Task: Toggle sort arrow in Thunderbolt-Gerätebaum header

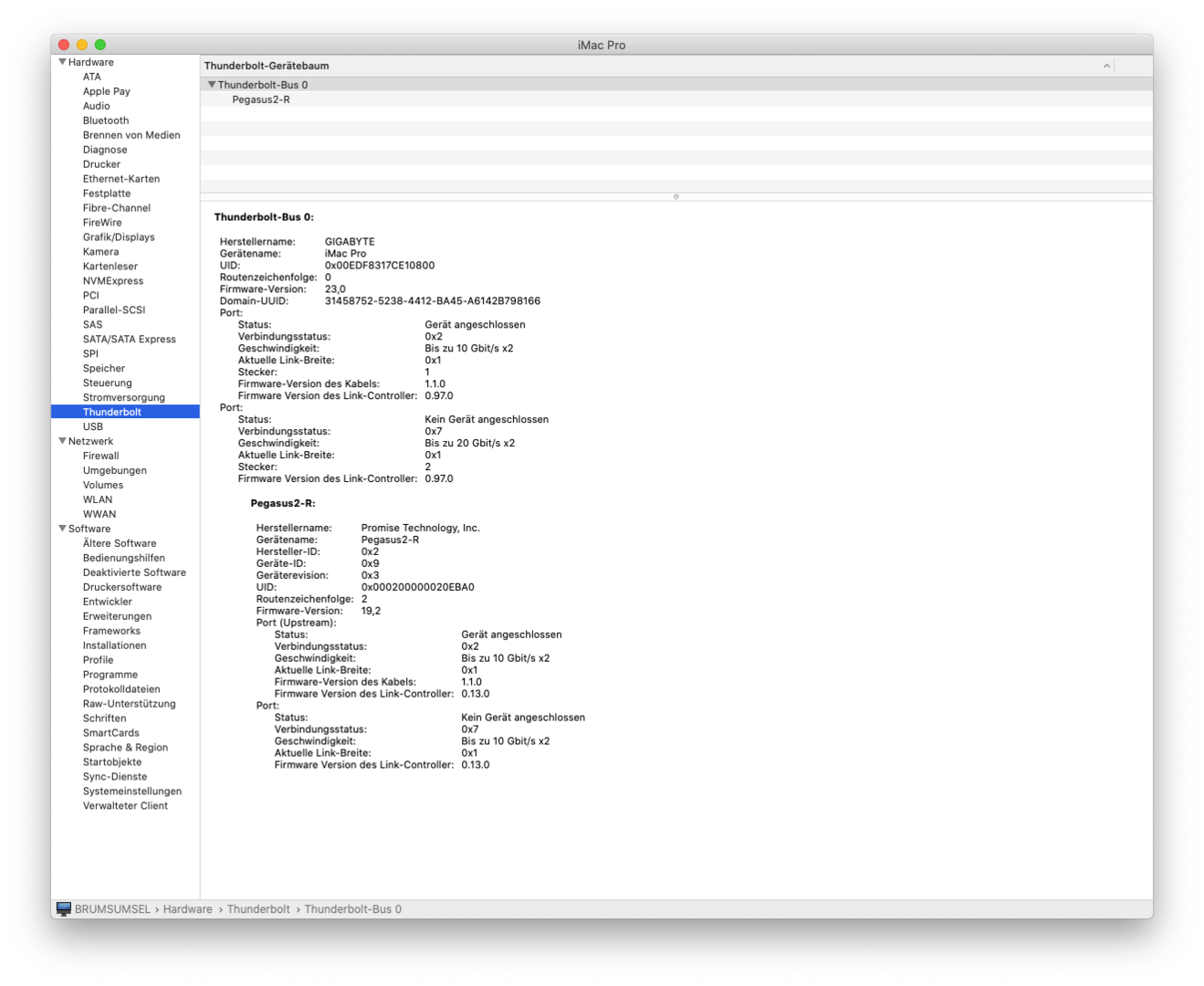Action: (x=1106, y=66)
